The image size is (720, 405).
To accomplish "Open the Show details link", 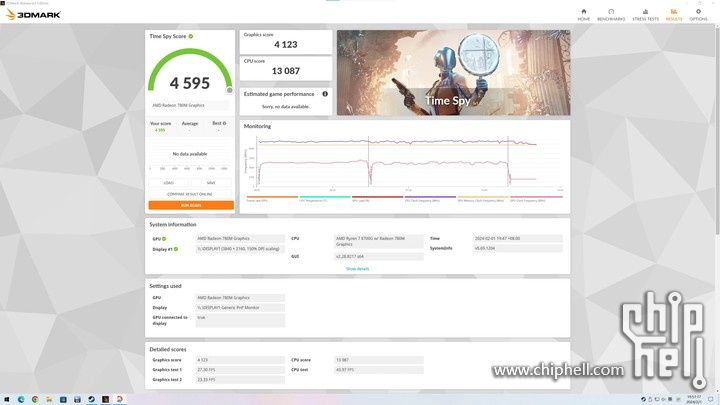I will pyautogui.click(x=357, y=269).
